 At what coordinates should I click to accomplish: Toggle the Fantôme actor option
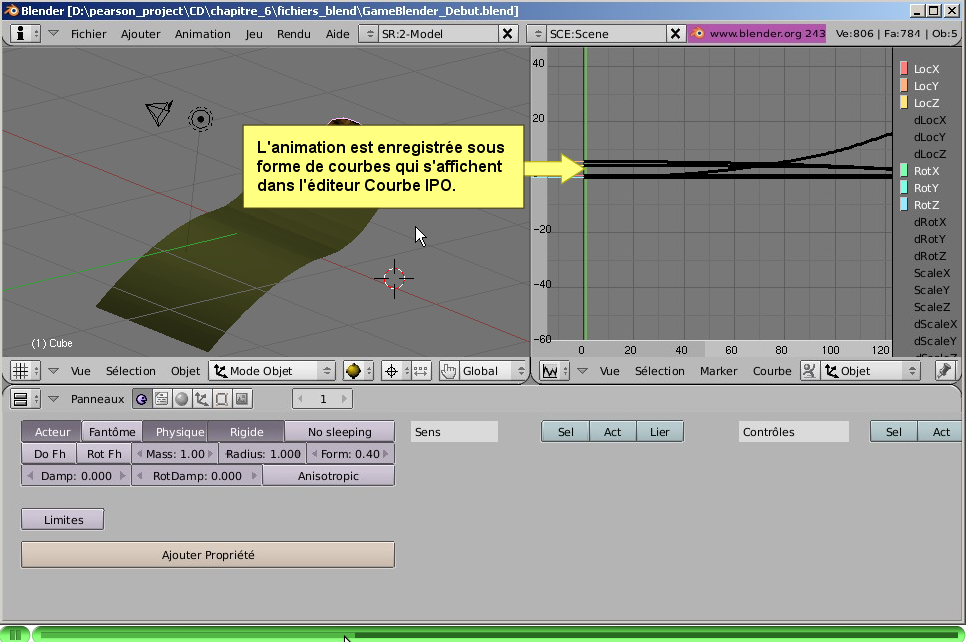pyautogui.click(x=112, y=432)
